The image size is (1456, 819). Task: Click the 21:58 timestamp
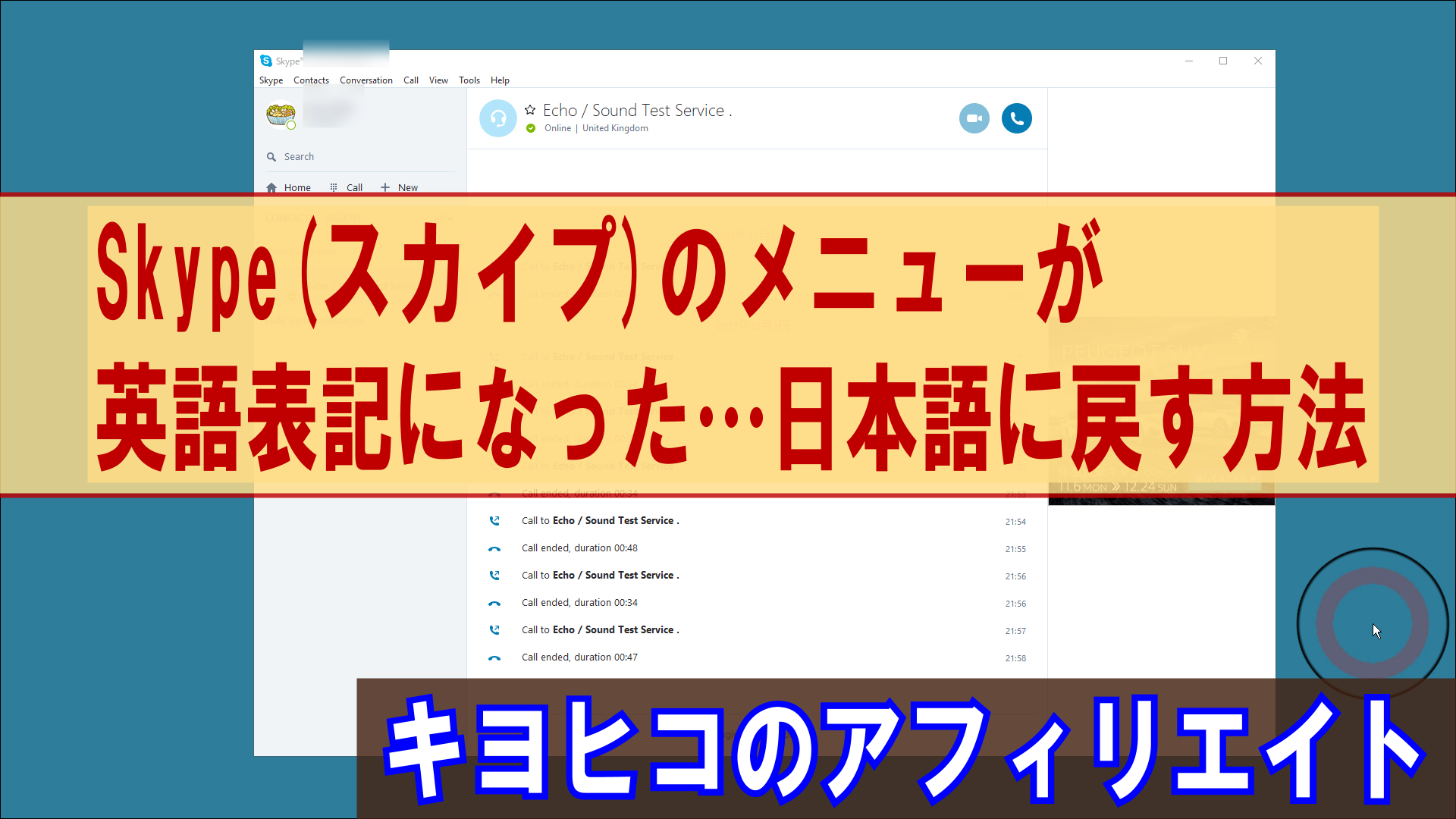(1015, 658)
